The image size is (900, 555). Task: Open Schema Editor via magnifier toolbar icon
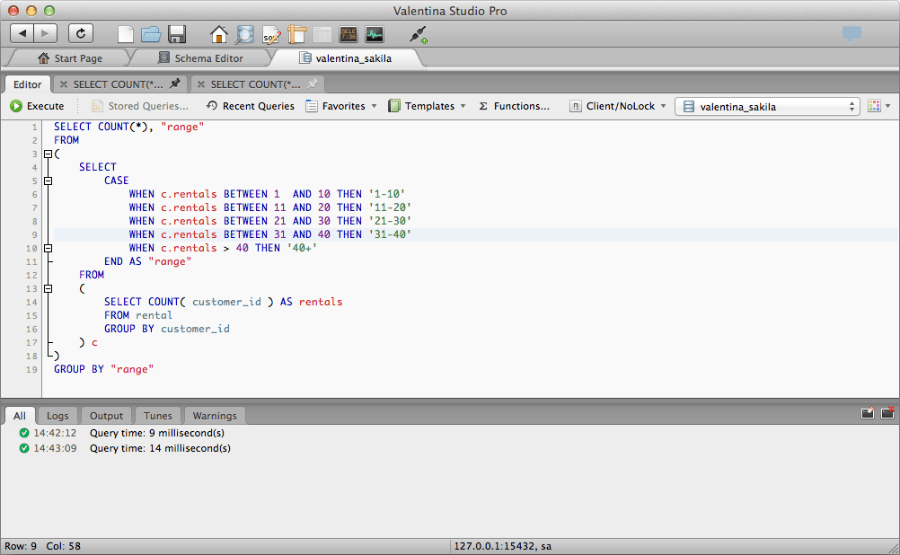[x=245, y=34]
